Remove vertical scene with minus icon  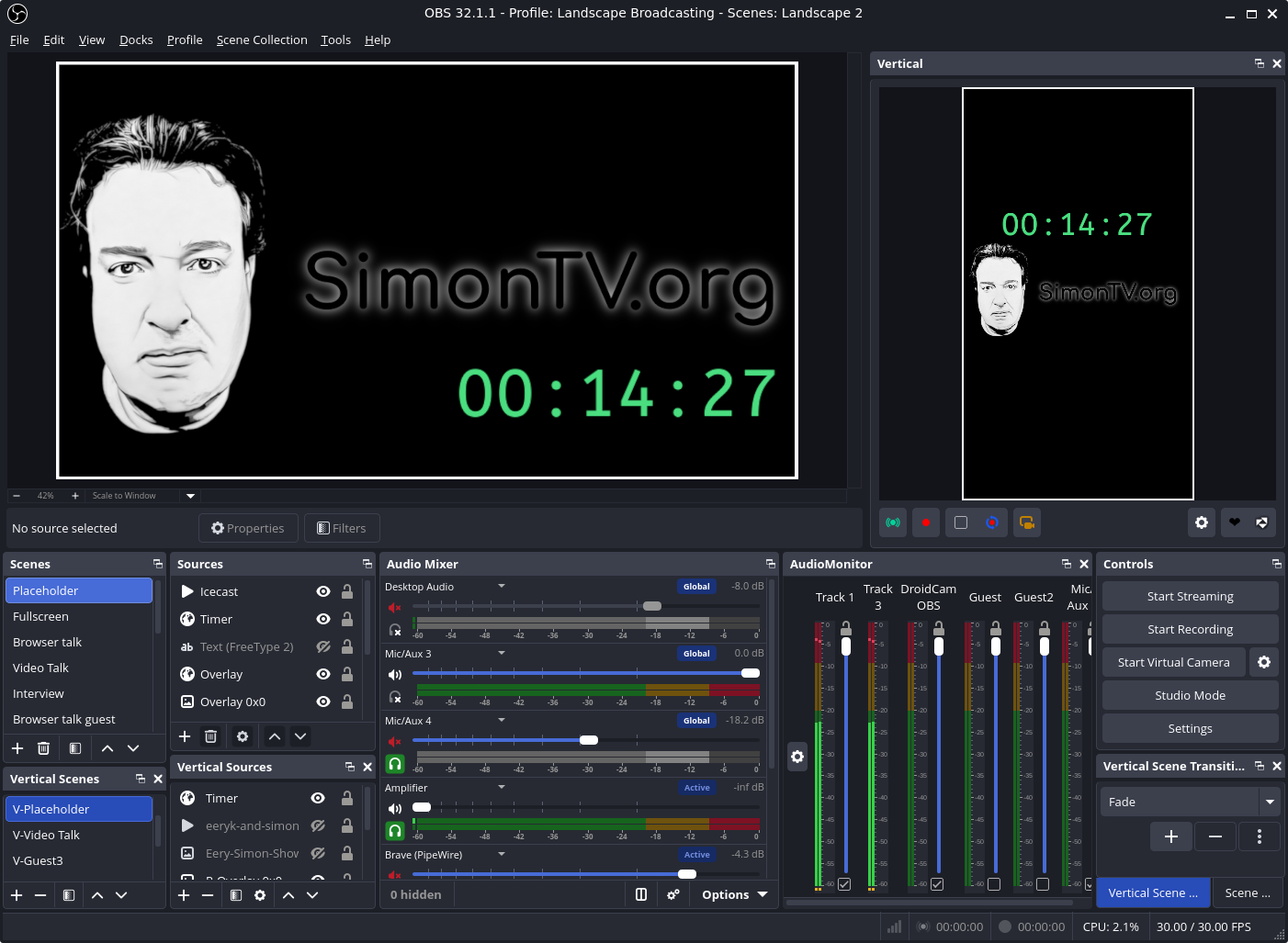tap(40, 895)
